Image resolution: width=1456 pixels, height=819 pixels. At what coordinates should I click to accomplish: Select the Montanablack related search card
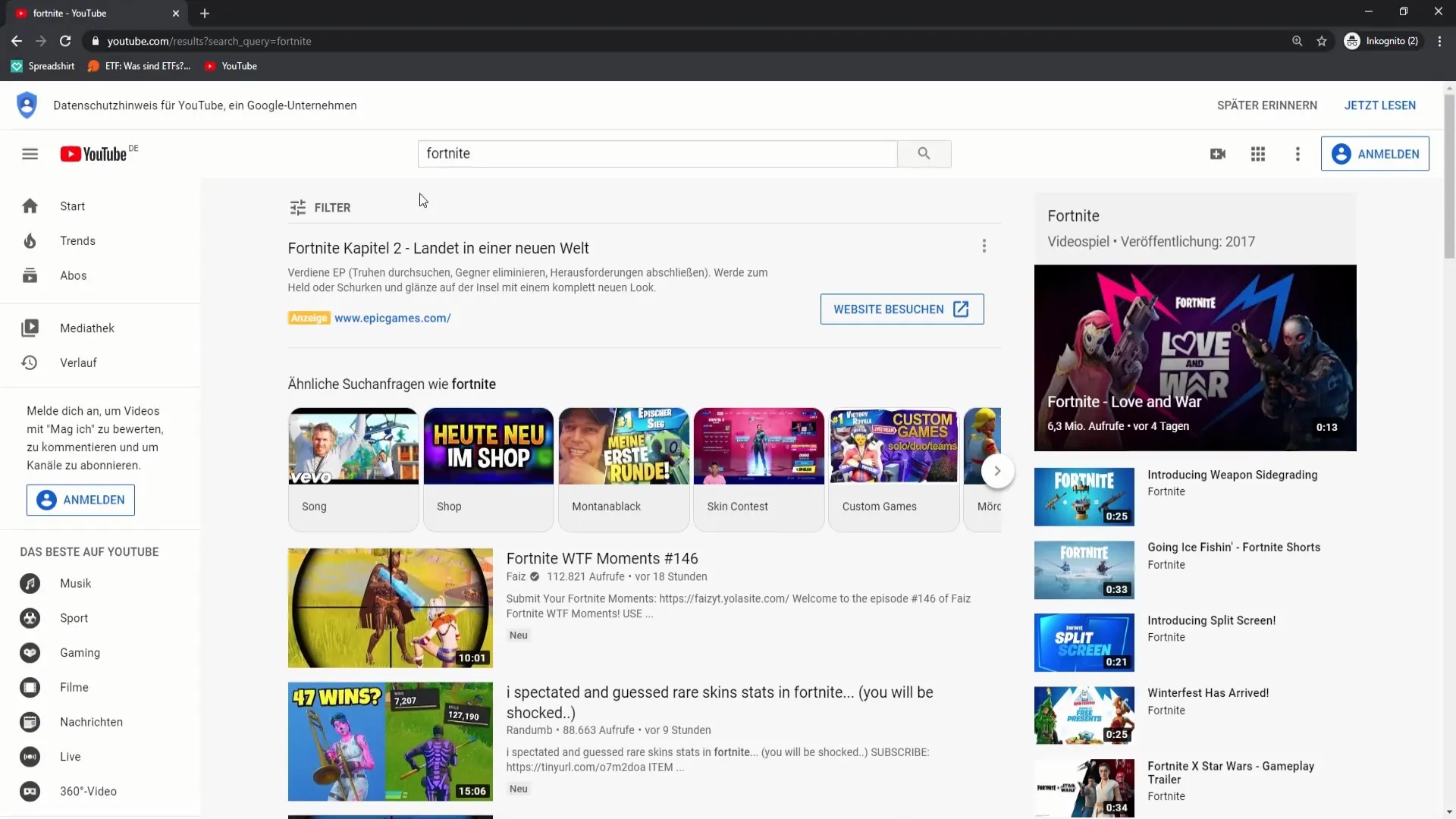pos(623,469)
